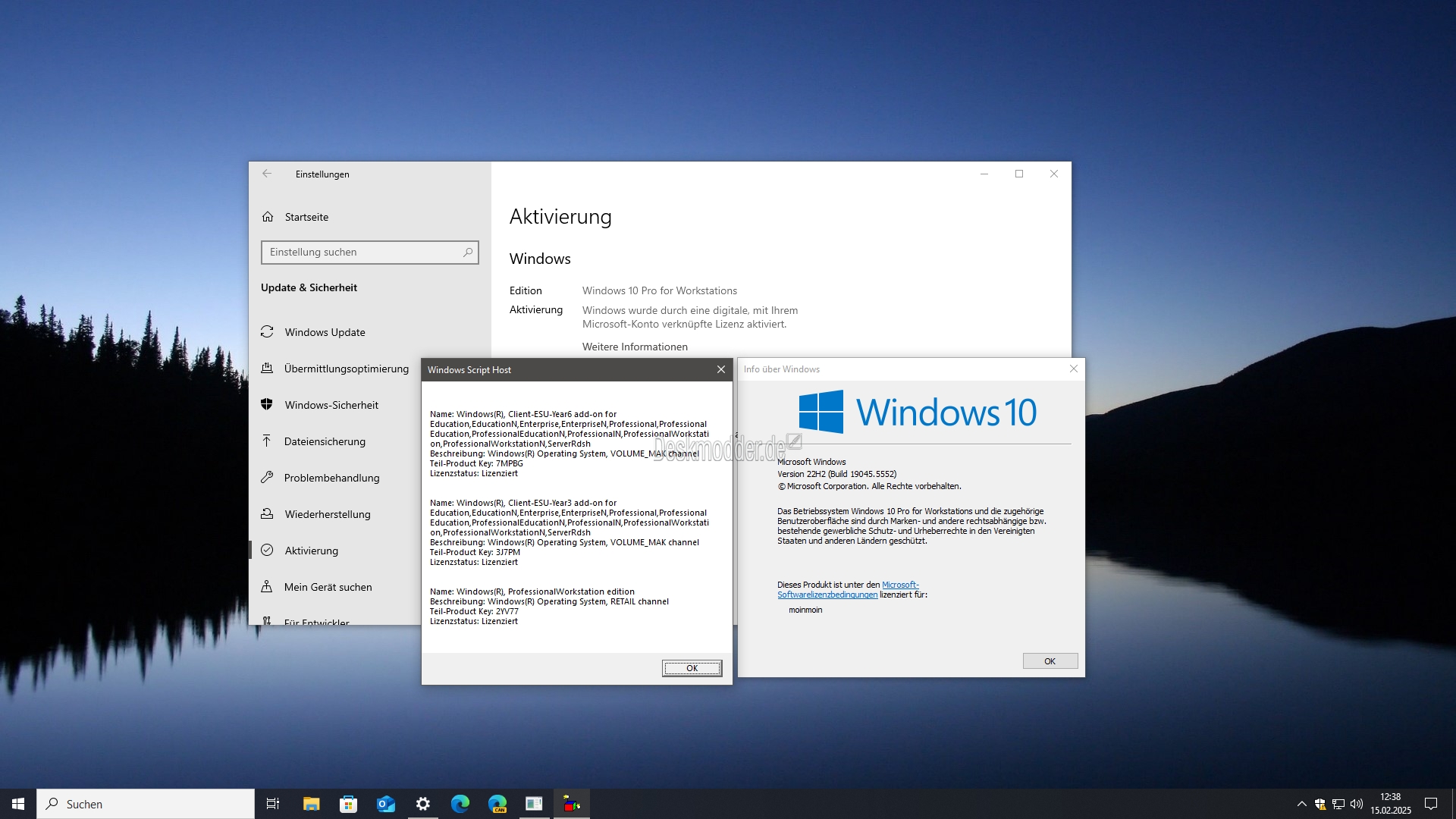Viewport: 1456px width, 819px height.
Task: Click the volume speaker tray icon
Action: tap(1357, 804)
